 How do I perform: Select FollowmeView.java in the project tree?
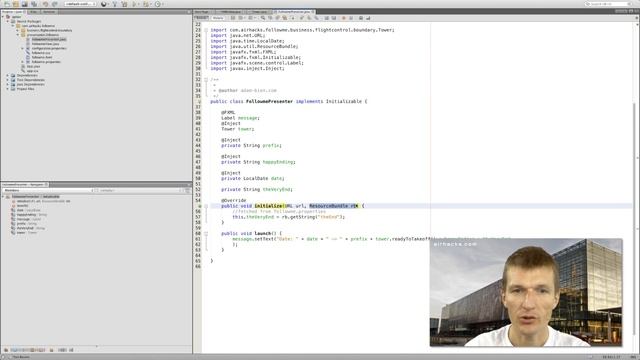(x=45, y=44)
